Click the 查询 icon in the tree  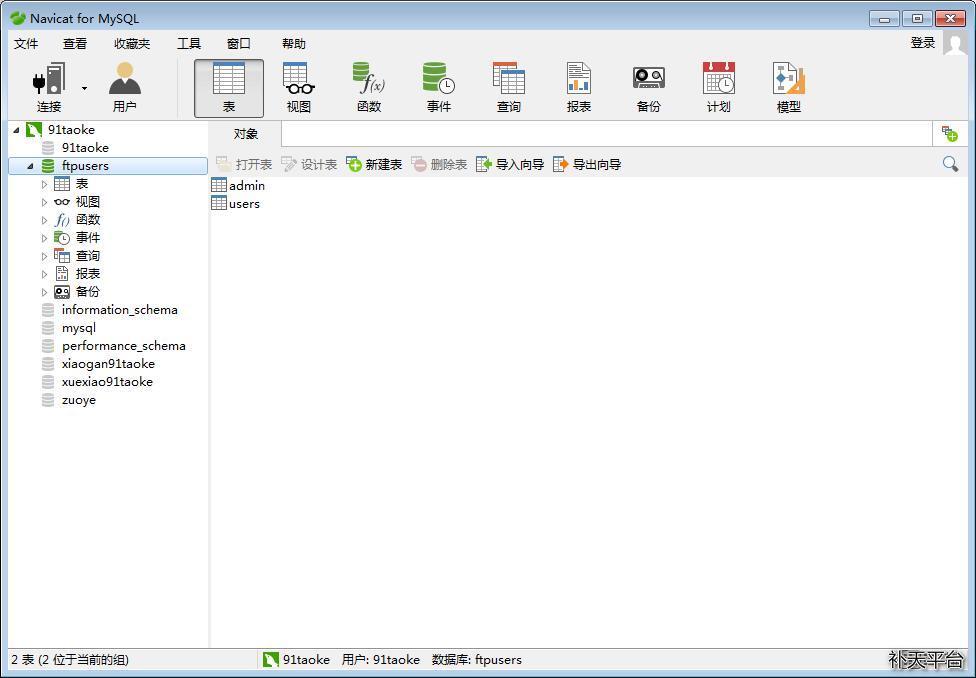[x=62, y=255]
